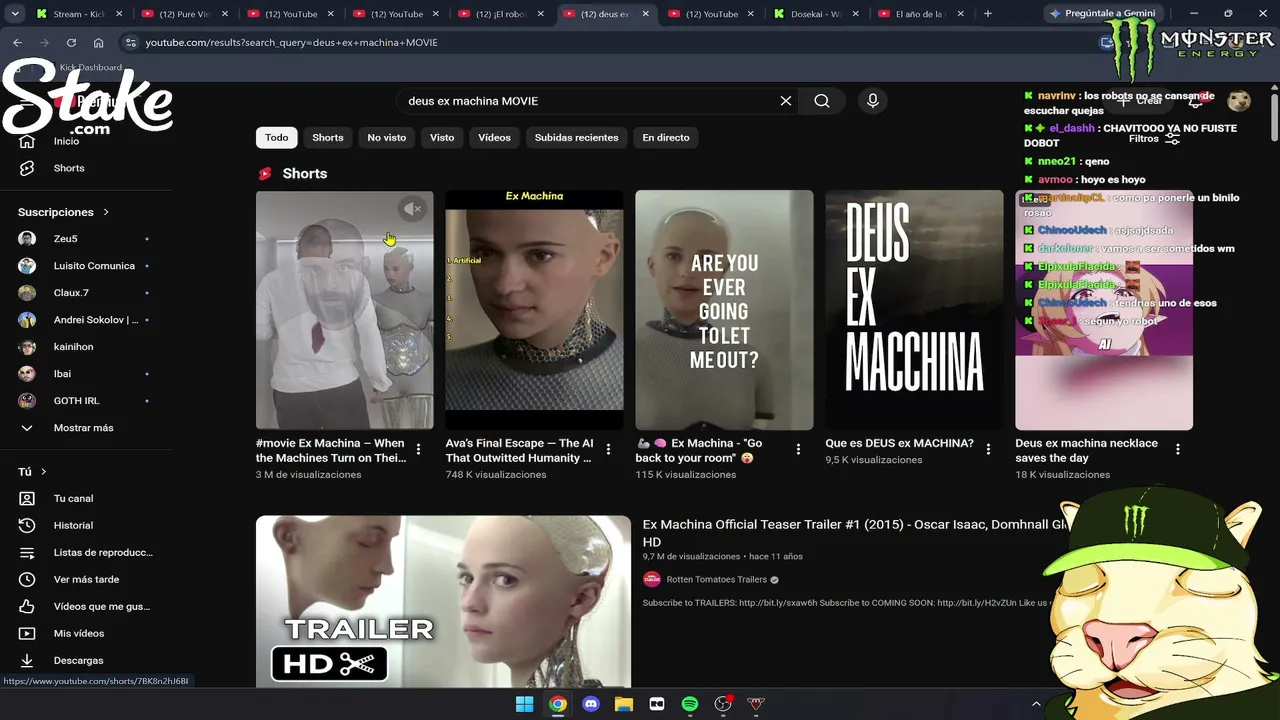
Task: Switch to the Dosekai browser tab
Action: pos(817,14)
